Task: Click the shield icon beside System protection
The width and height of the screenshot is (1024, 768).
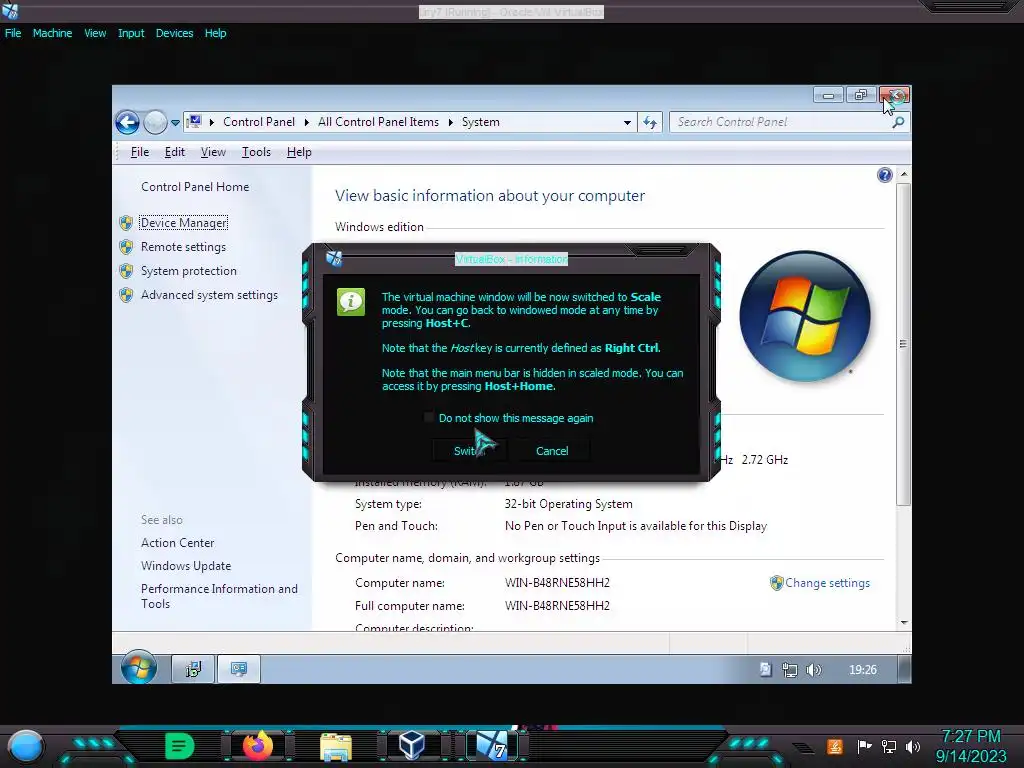Action: pos(126,271)
